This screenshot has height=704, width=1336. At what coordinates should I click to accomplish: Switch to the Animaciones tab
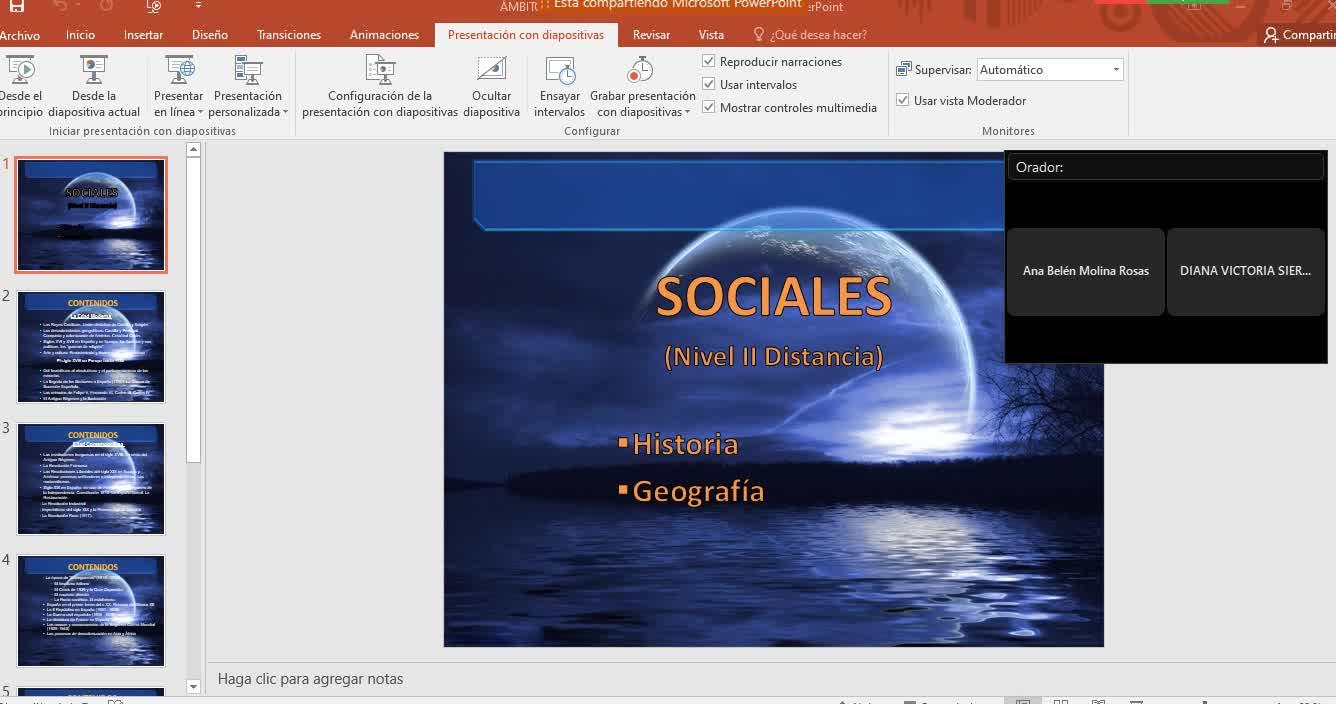[384, 35]
